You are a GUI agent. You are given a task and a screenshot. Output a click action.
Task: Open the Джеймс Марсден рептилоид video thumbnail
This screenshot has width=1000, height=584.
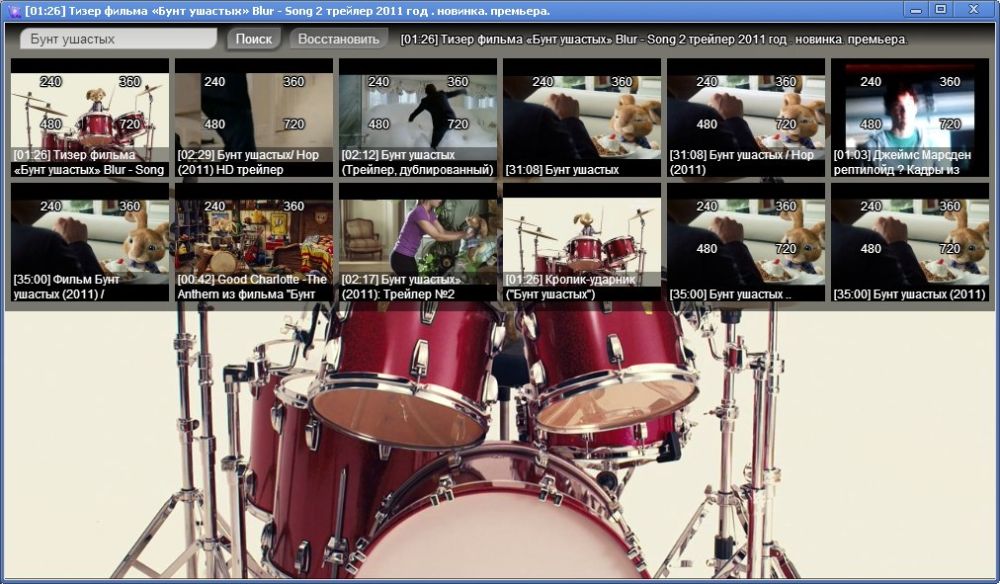(909, 112)
